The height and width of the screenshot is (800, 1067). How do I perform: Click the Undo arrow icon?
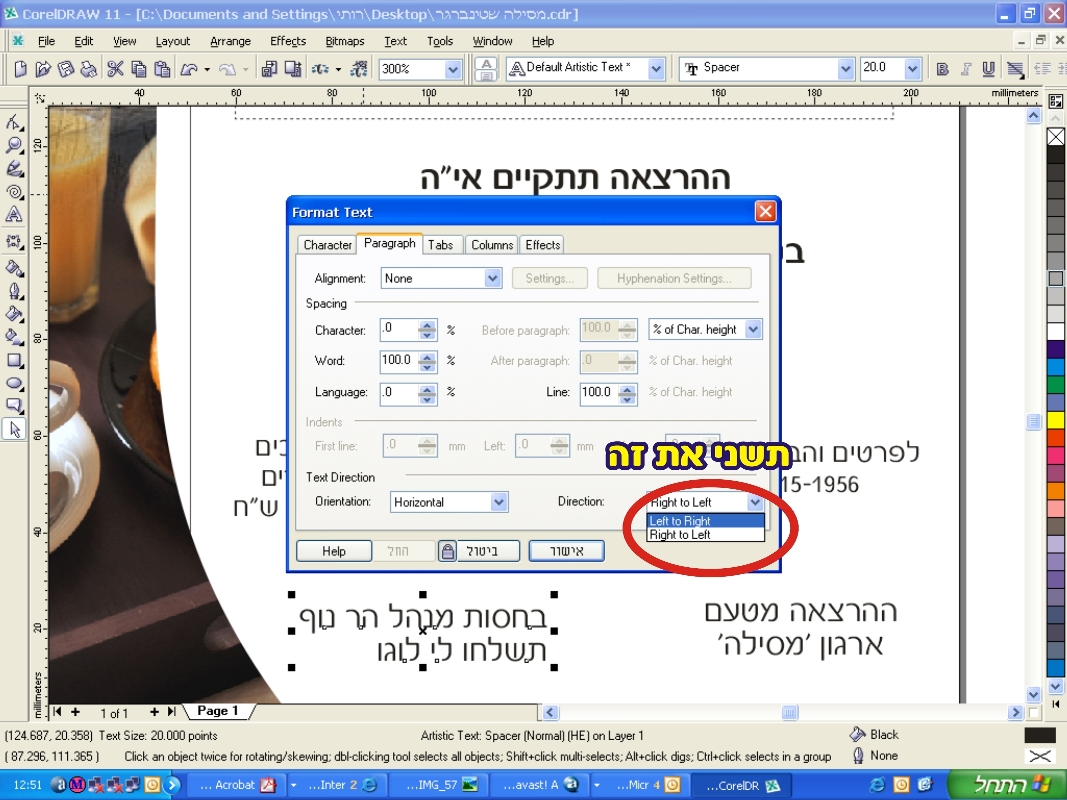(188, 69)
